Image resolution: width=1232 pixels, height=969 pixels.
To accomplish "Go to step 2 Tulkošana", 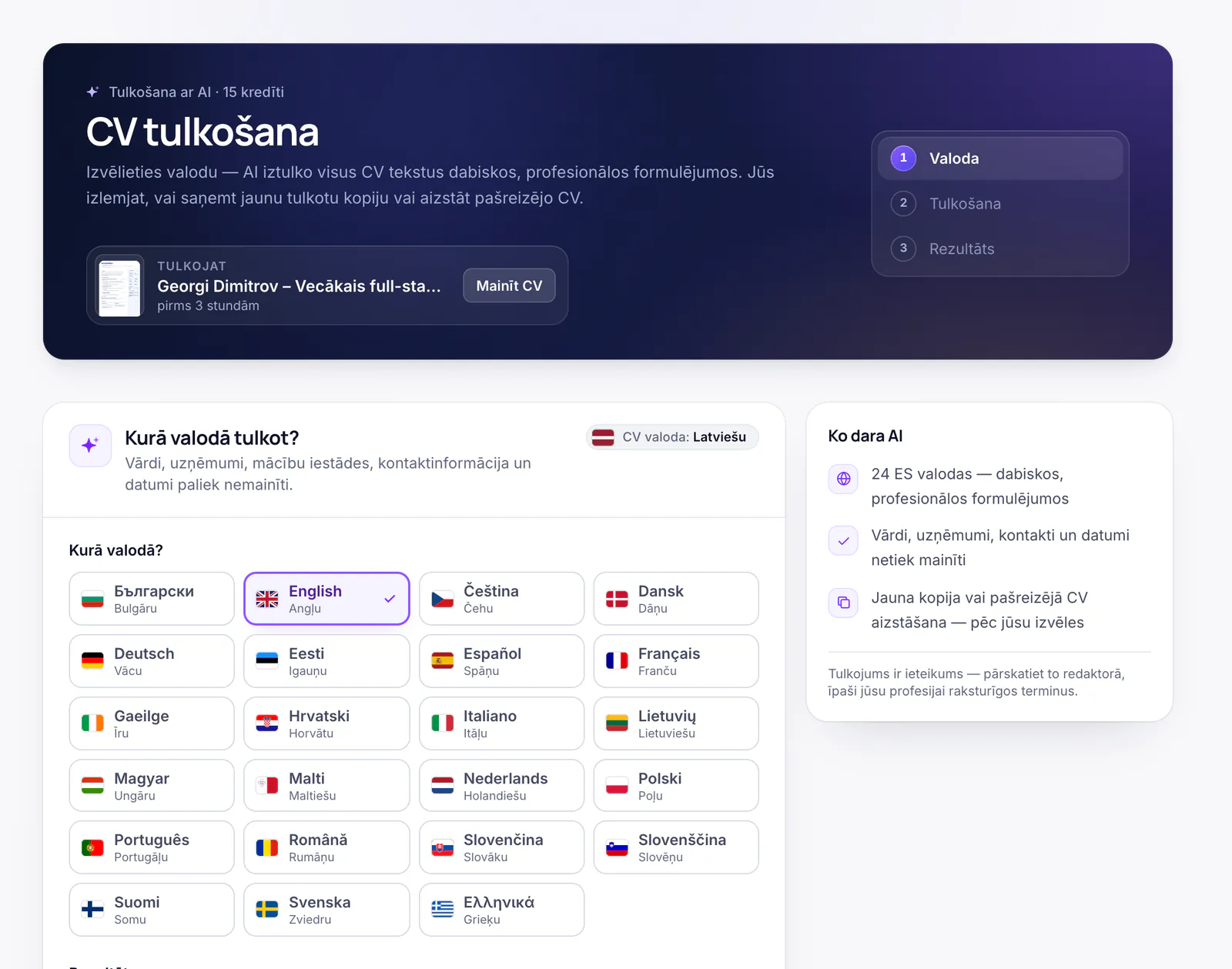I will point(1000,204).
